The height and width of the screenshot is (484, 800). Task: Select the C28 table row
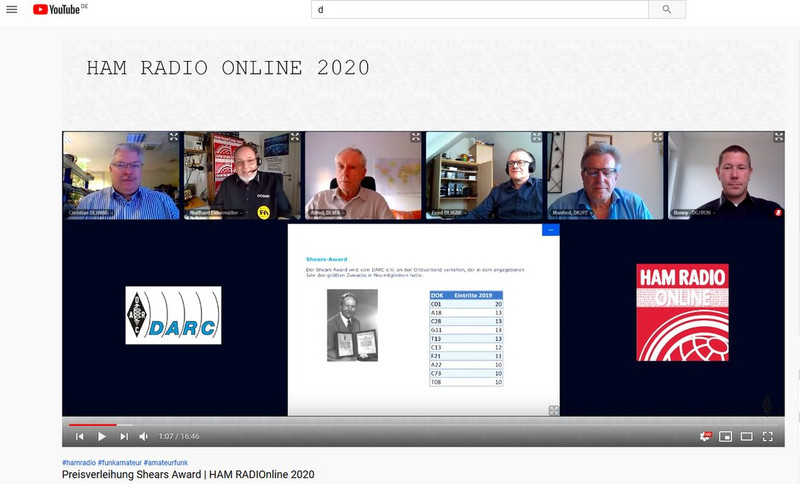pyautogui.click(x=466, y=321)
